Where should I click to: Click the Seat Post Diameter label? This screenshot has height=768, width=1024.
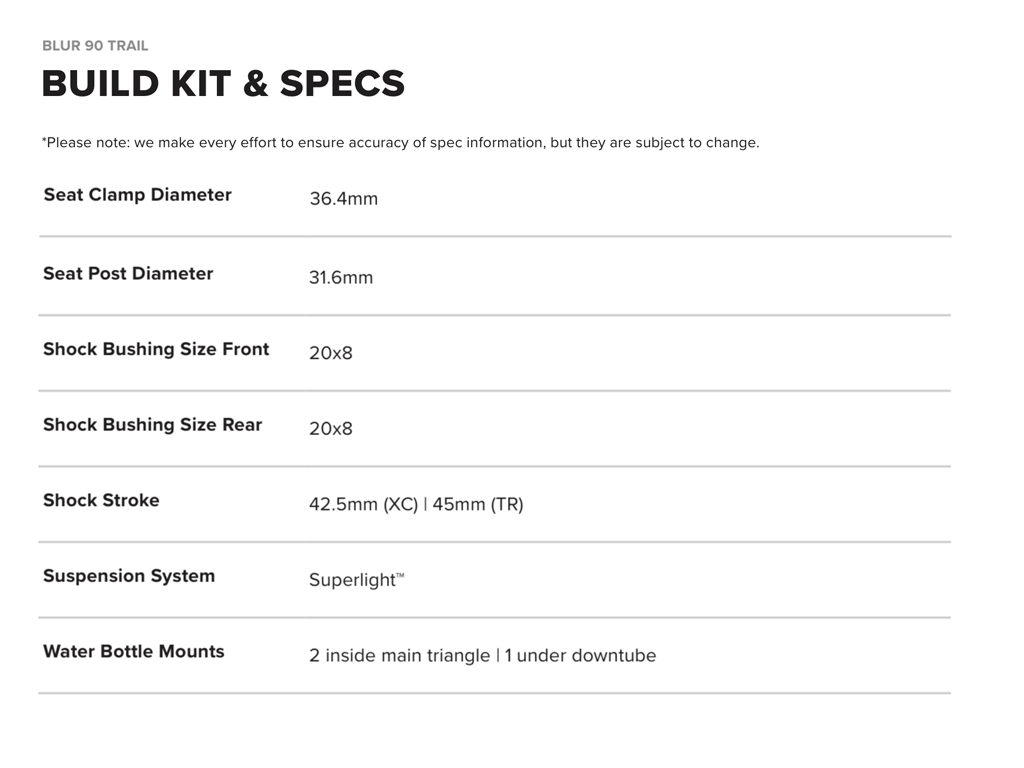pos(128,274)
